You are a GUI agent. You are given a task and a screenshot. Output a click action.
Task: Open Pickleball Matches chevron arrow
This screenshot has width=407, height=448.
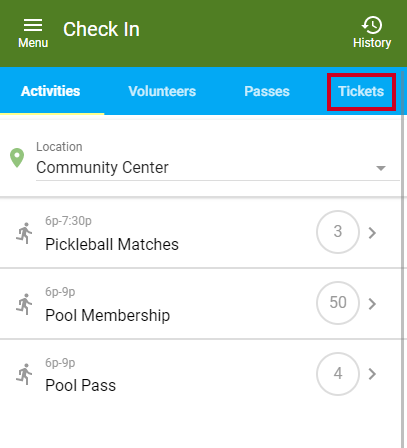coord(372,233)
